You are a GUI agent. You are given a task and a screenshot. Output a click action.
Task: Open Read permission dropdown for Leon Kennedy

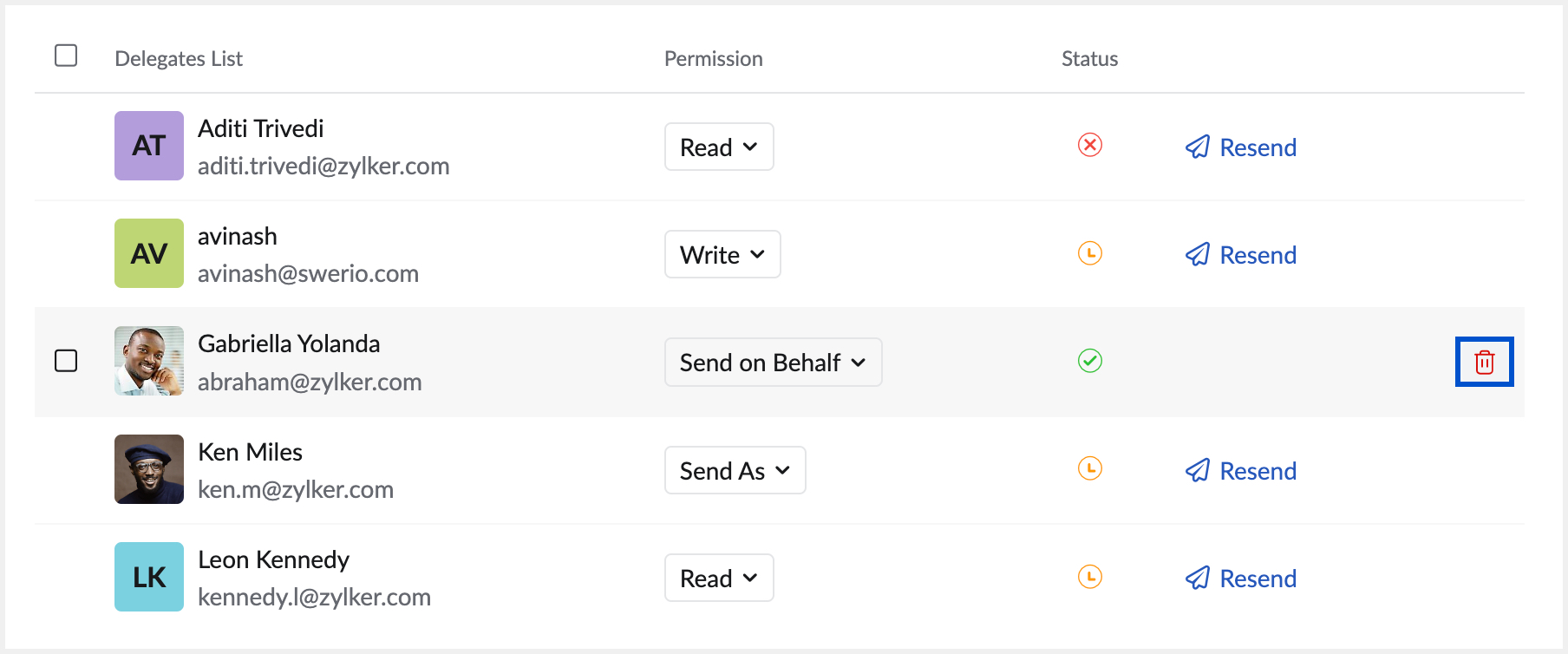pyautogui.click(x=719, y=578)
